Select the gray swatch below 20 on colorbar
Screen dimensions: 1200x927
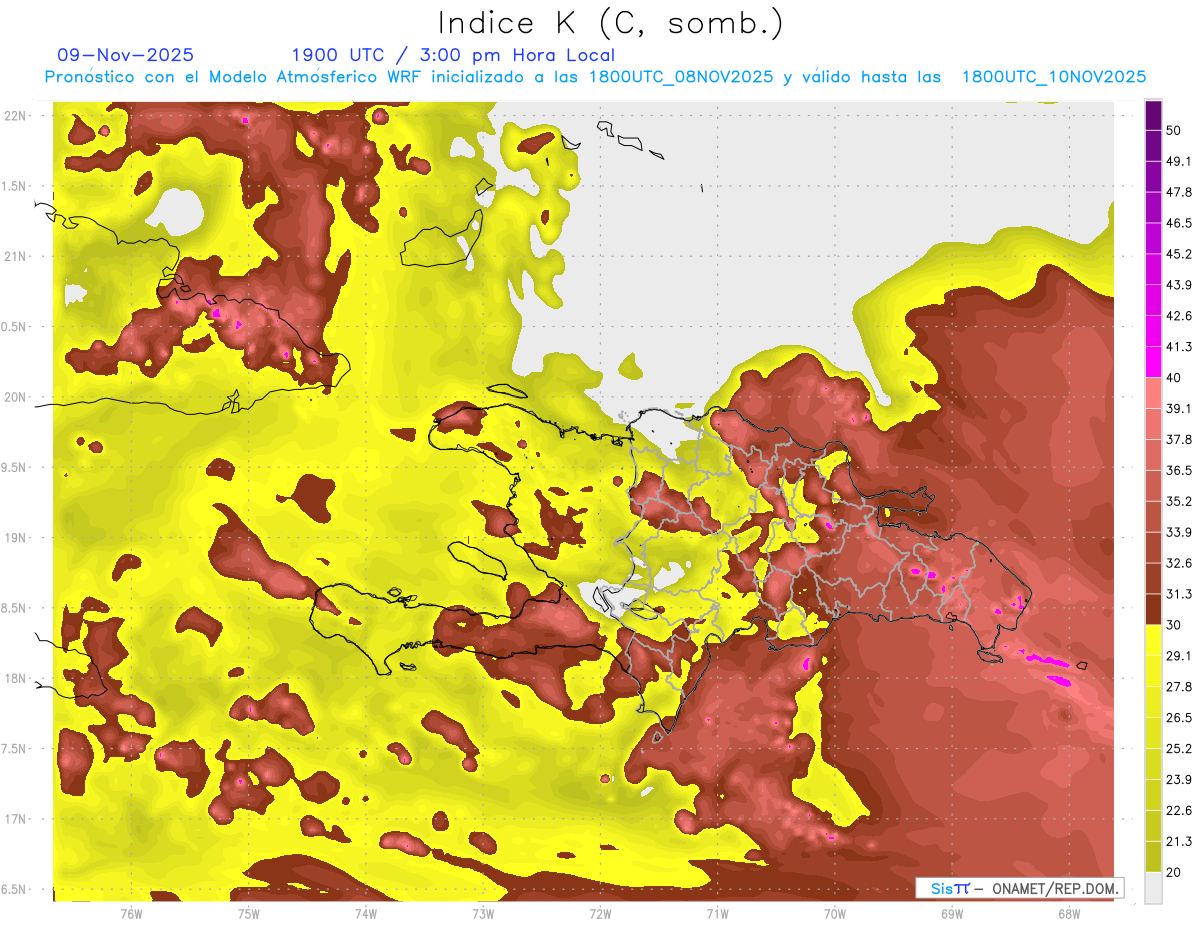coord(1153,888)
